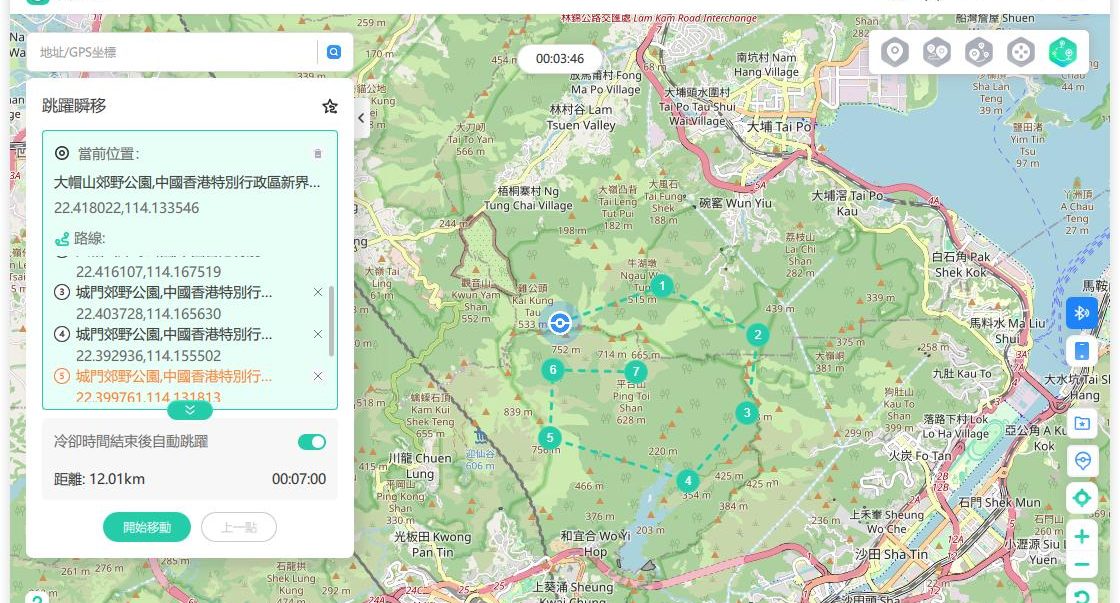Remove route point 4 with its X
This screenshot has width=1120, height=603.
[x=318, y=334]
